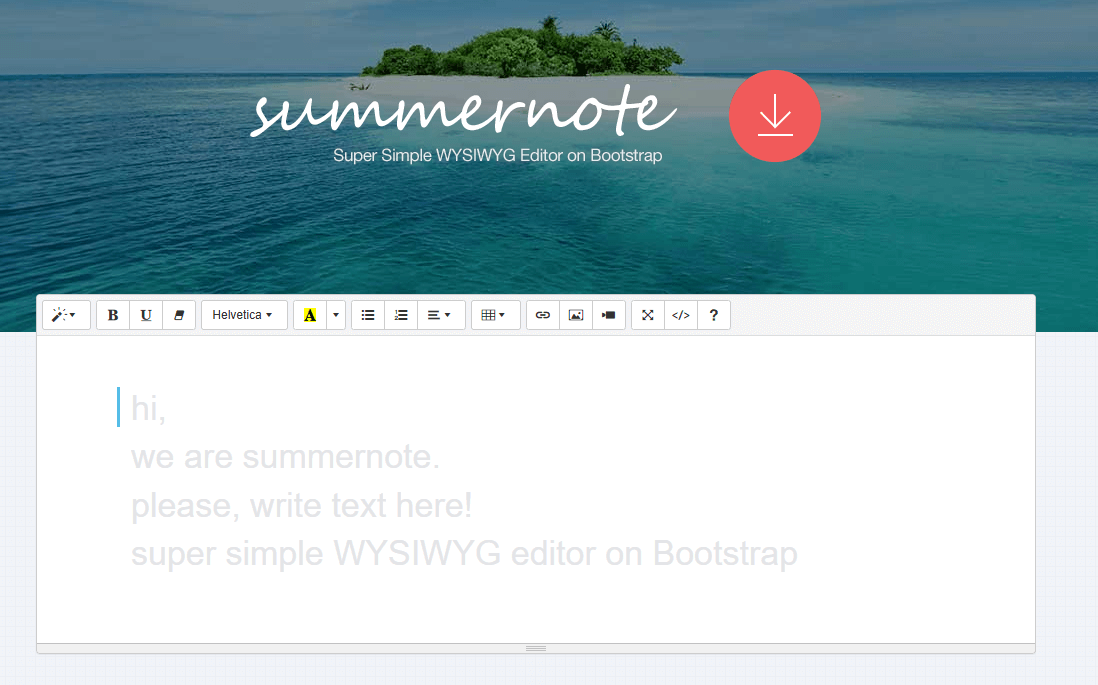Toggle bold formatting

[113, 315]
